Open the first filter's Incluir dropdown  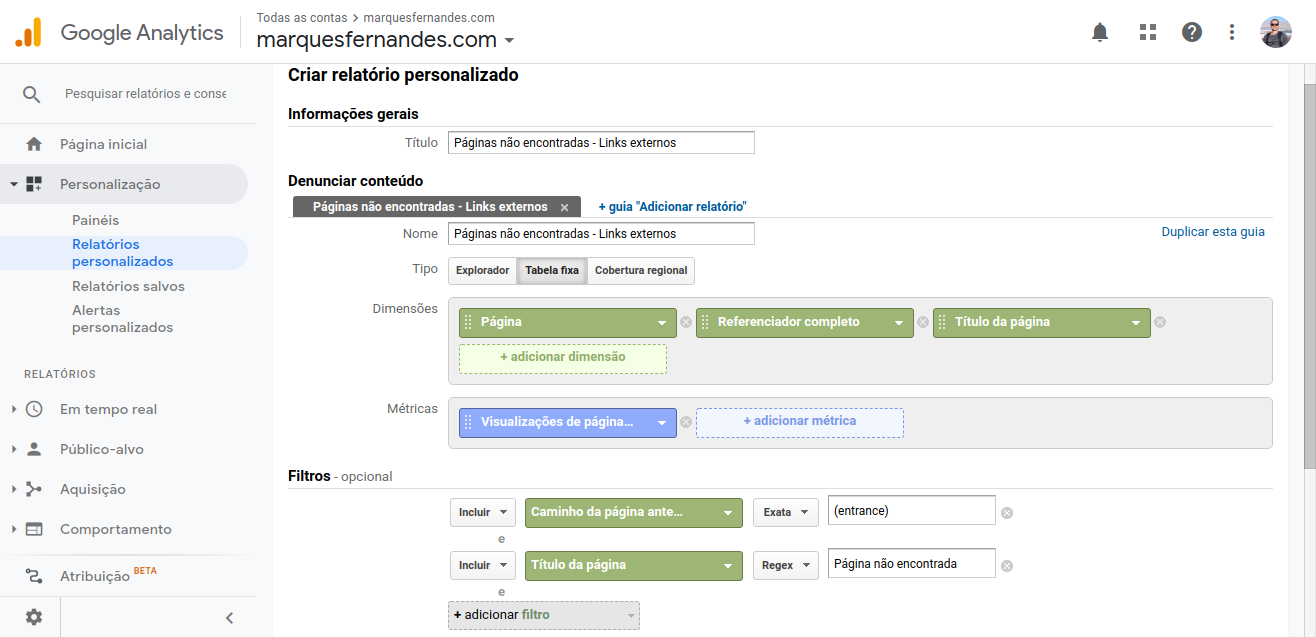tap(483, 512)
